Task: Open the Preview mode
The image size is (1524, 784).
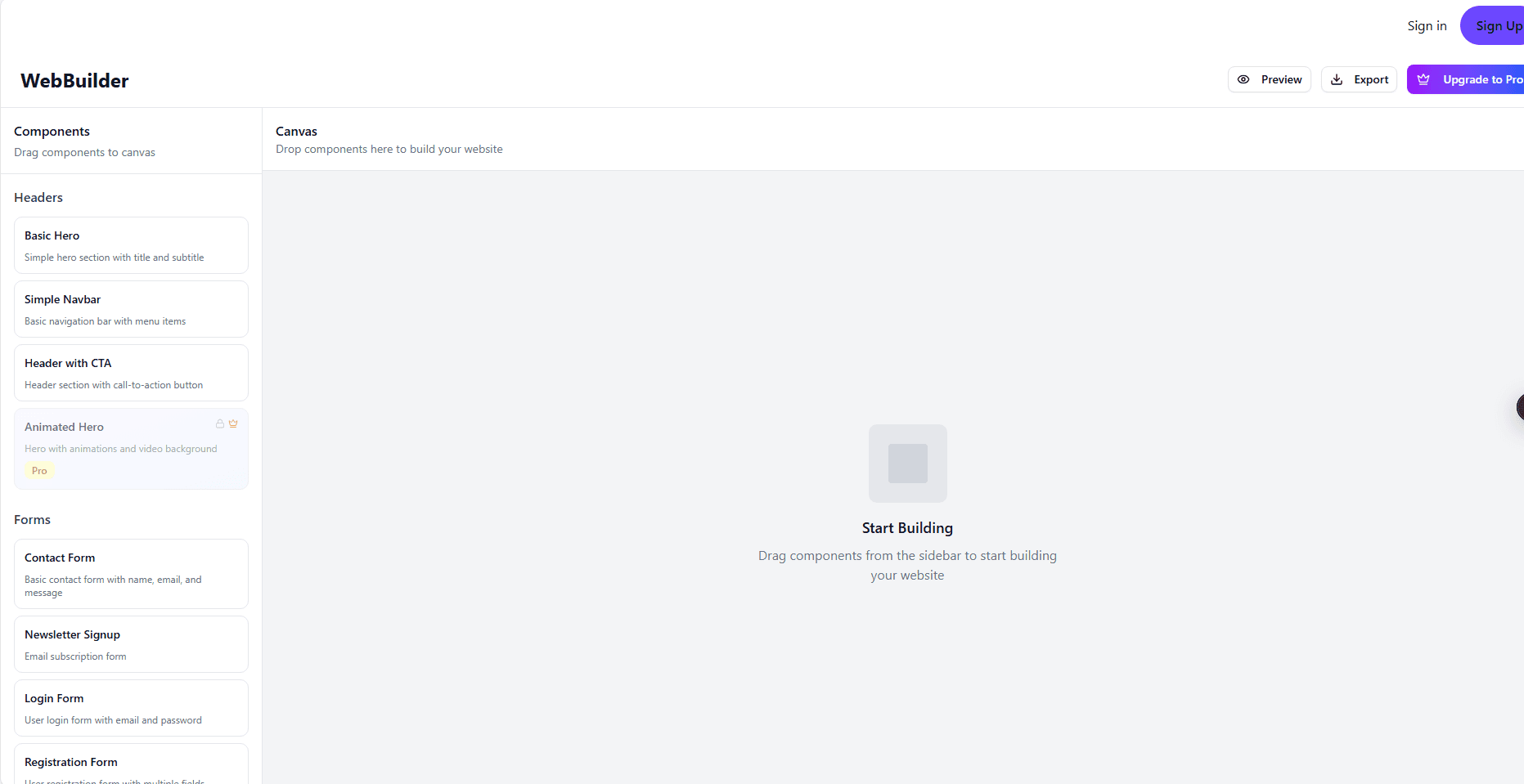Action: 1269,79
